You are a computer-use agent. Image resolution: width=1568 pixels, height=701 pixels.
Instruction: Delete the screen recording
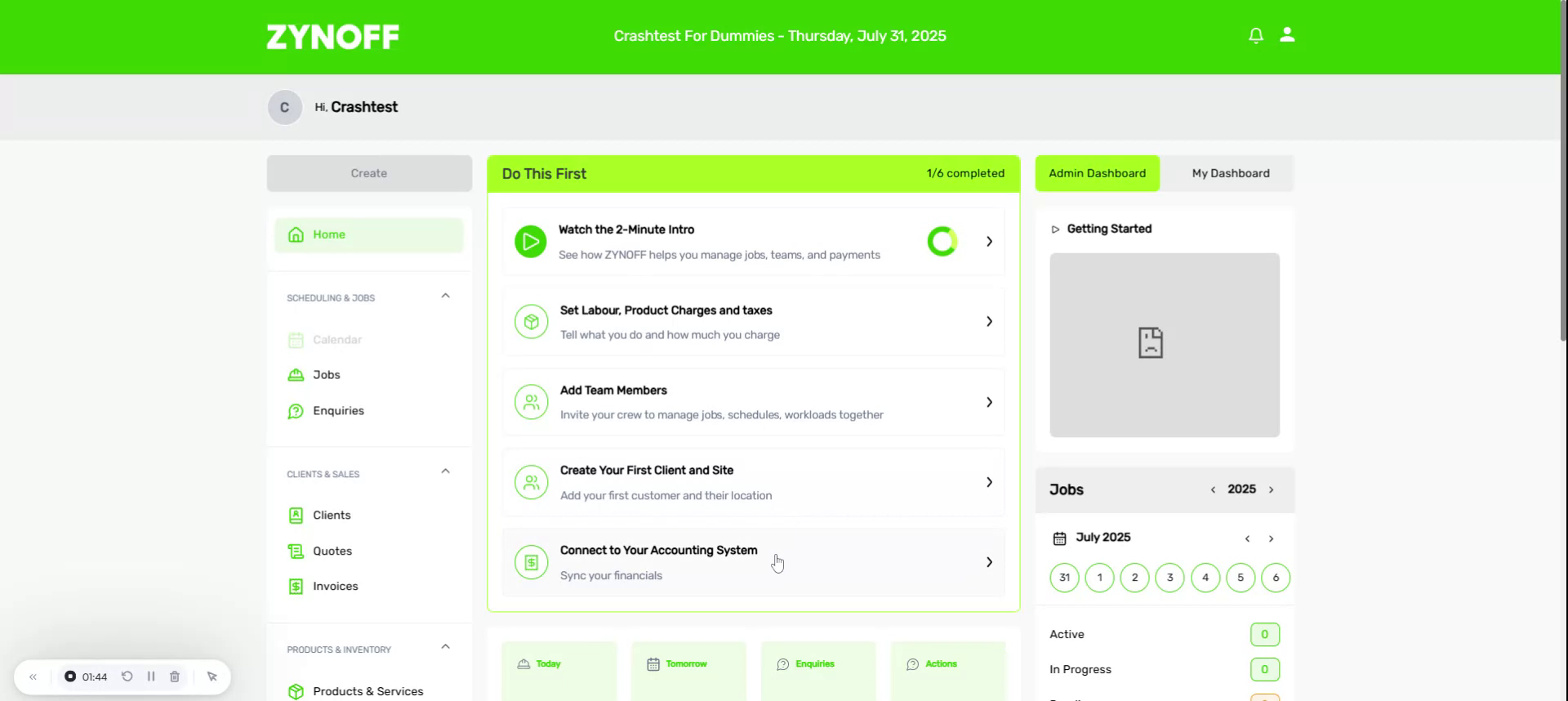(x=175, y=676)
